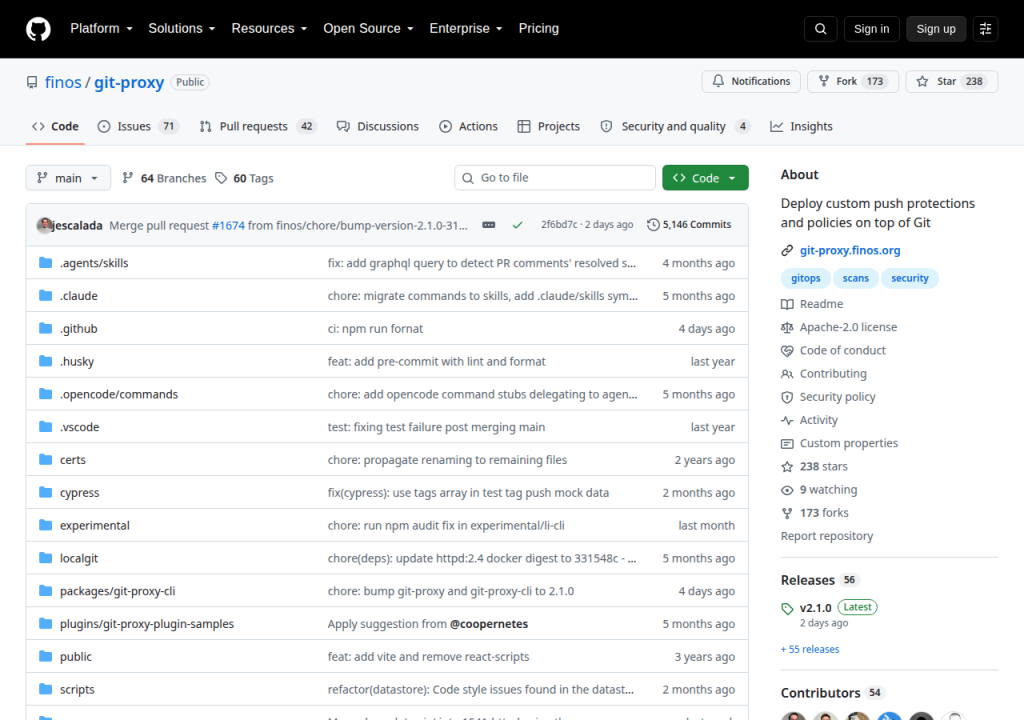Click the fork icon in Fork button
Image resolution: width=1024 pixels, height=720 pixels.
point(824,81)
